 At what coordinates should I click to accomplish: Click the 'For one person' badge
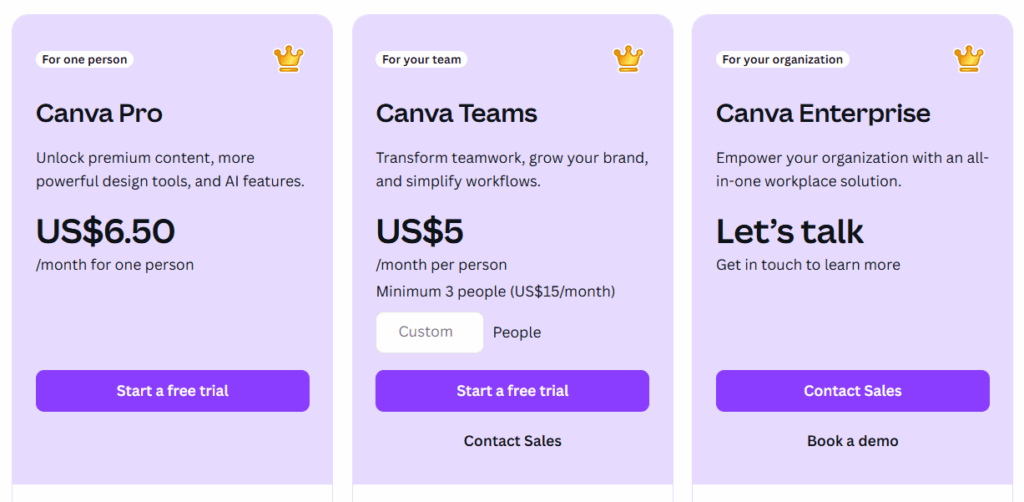(84, 60)
